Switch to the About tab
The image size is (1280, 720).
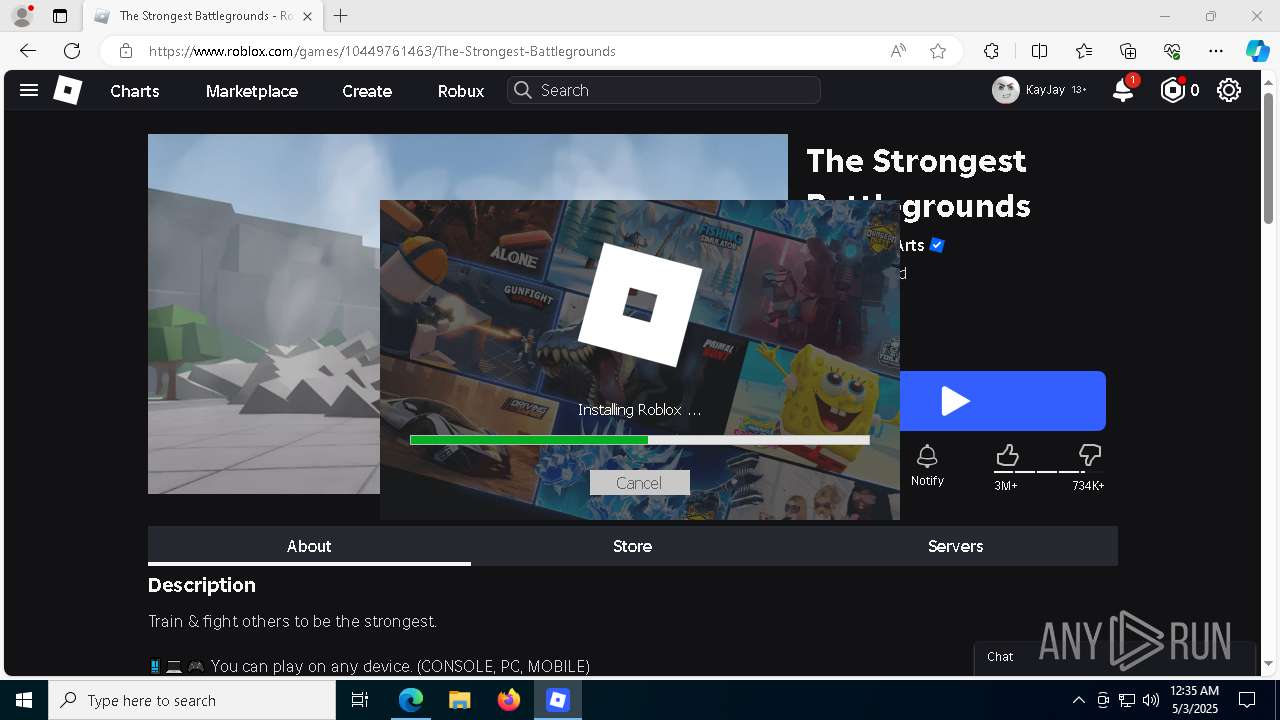tap(309, 546)
